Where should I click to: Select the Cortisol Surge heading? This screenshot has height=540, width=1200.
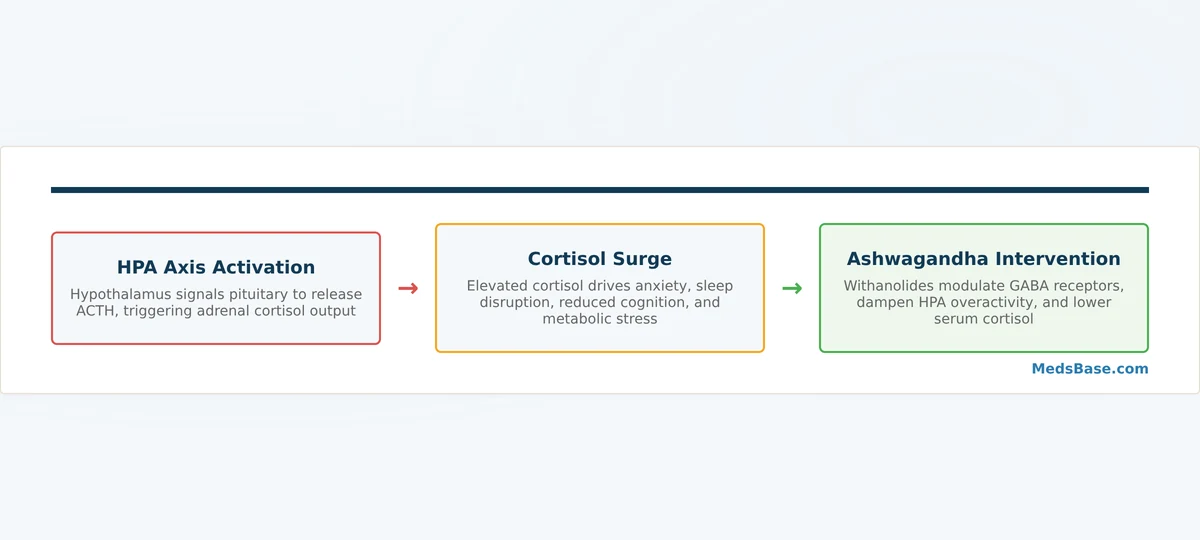coord(600,259)
